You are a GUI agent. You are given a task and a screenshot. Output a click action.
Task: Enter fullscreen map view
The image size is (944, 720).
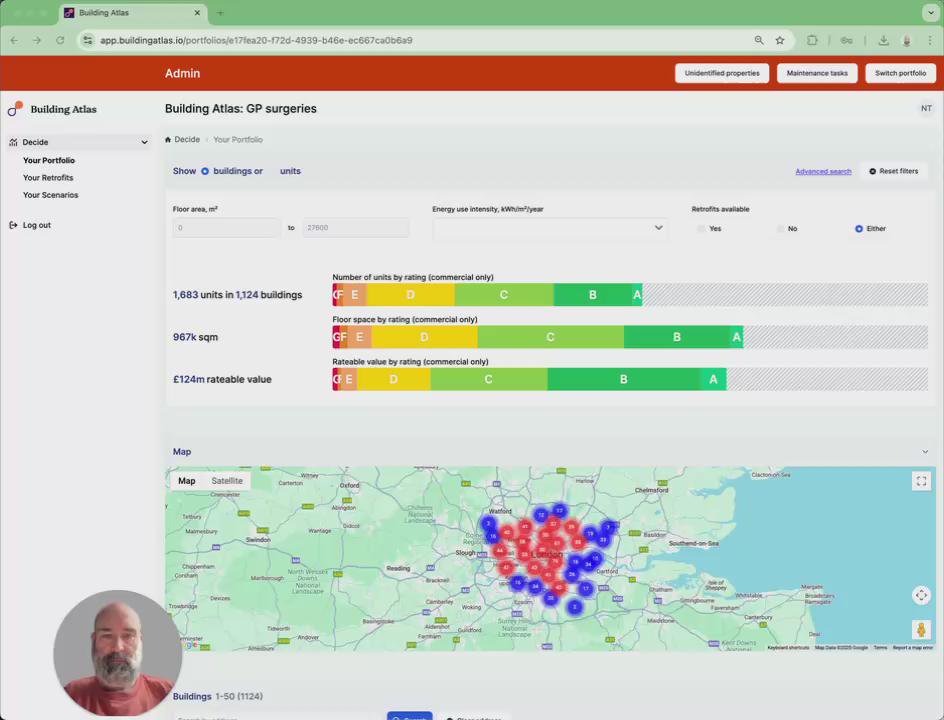[x=921, y=481]
